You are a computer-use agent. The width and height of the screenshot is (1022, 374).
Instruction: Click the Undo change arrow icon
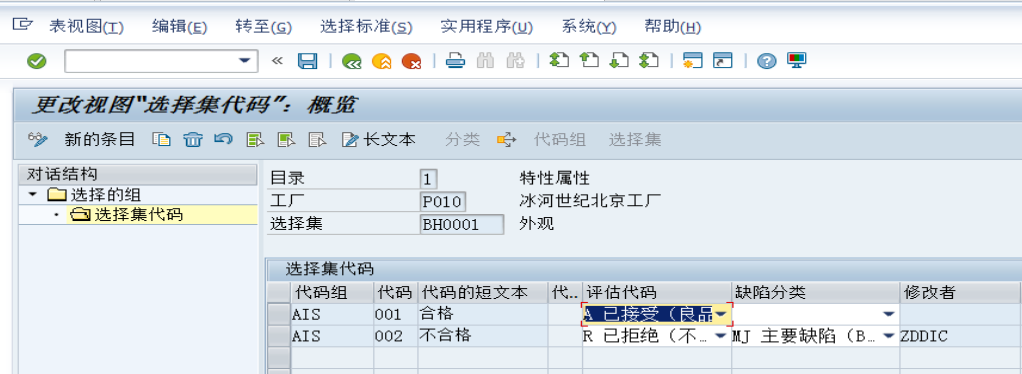(x=223, y=139)
